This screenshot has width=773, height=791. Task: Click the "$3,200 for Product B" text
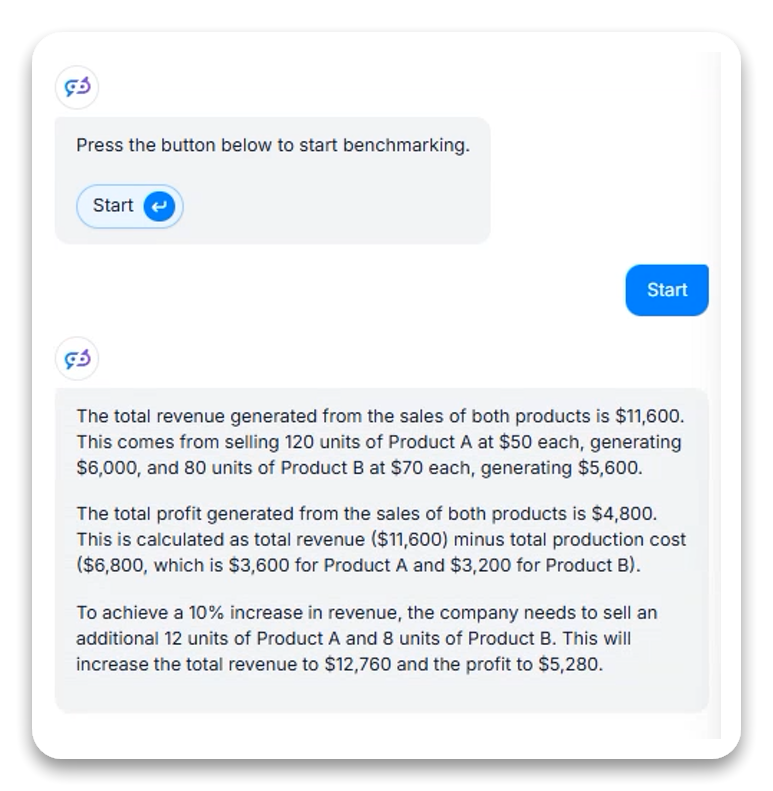click(546, 564)
